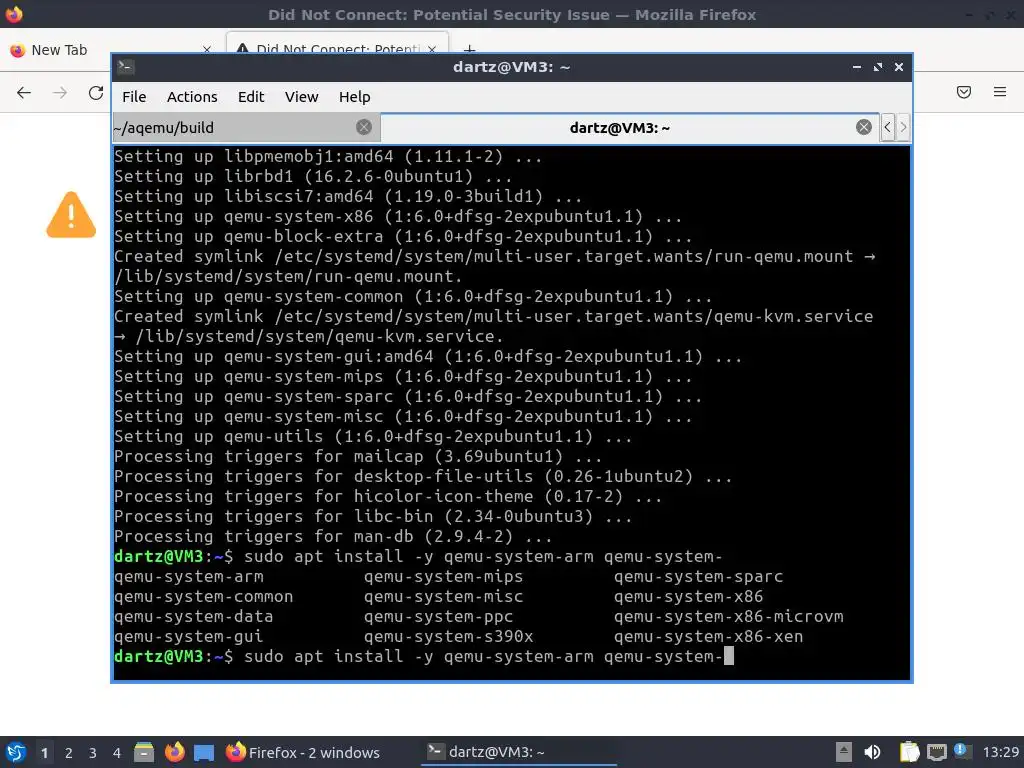Switch to workspace 4

(x=117, y=753)
